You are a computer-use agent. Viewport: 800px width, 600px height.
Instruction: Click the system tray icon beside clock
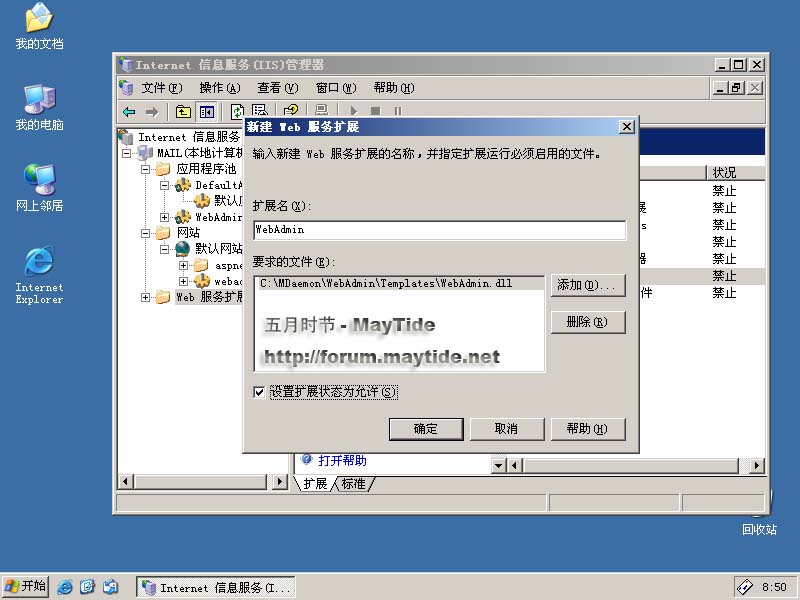pyautogui.click(x=745, y=587)
